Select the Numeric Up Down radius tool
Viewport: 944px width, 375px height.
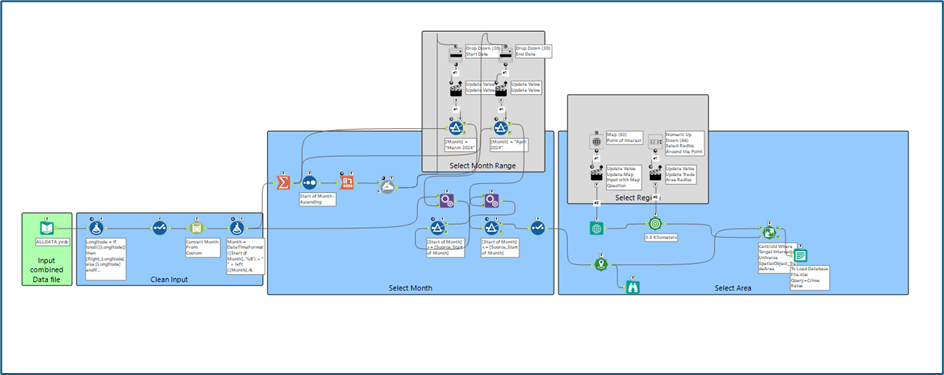point(655,142)
